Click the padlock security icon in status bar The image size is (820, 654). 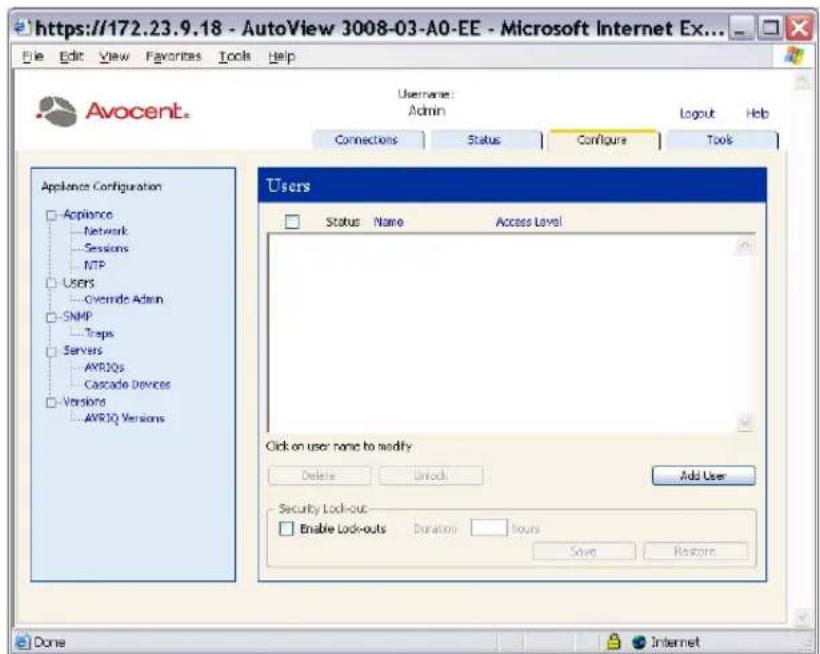click(614, 641)
